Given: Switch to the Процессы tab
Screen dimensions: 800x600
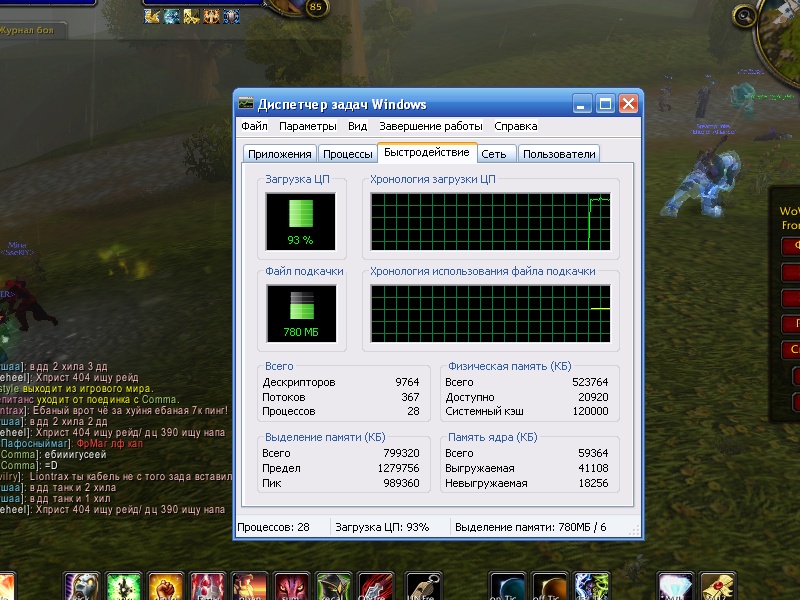Looking at the screenshot, I should tap(347, 154).
